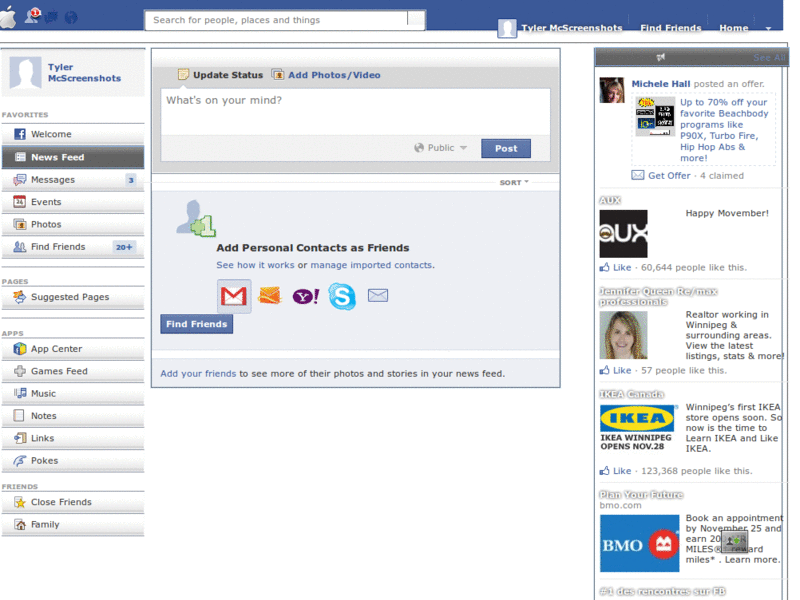Screen dimensions: 800x600
Task: Select the Gmail contact import icon
Action: (232, 296)
